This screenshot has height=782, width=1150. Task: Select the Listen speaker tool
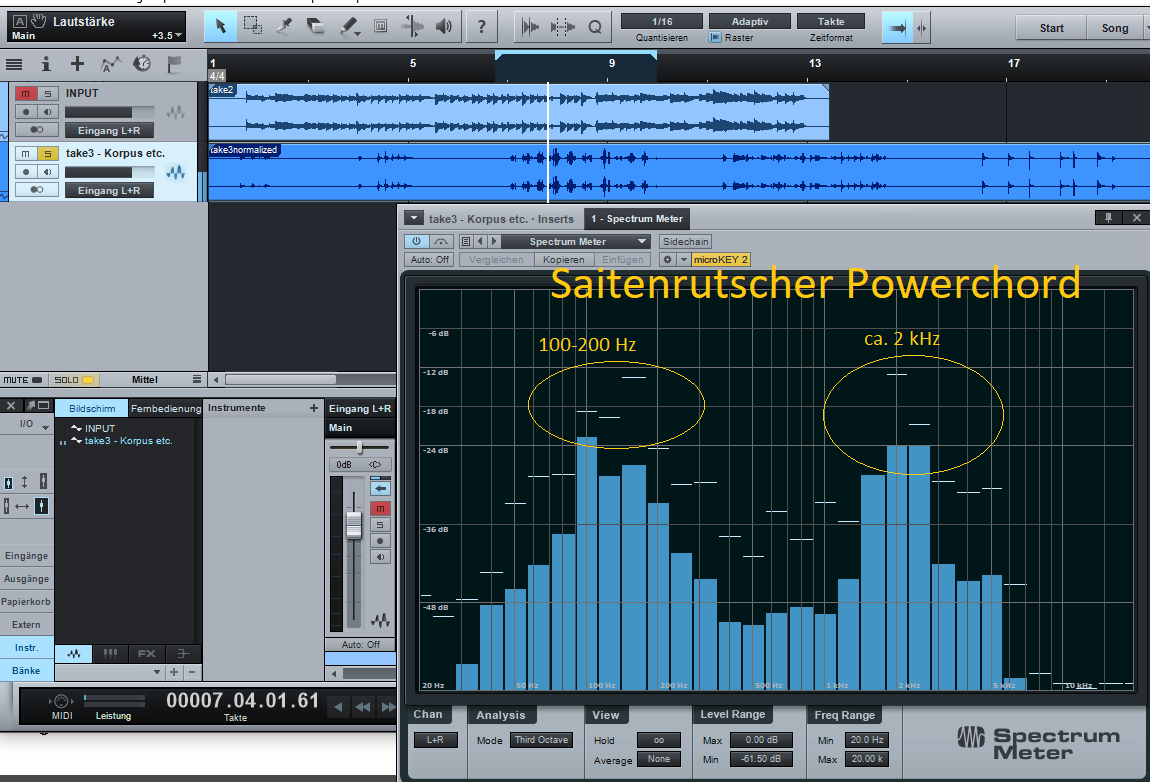click(444, 27)
